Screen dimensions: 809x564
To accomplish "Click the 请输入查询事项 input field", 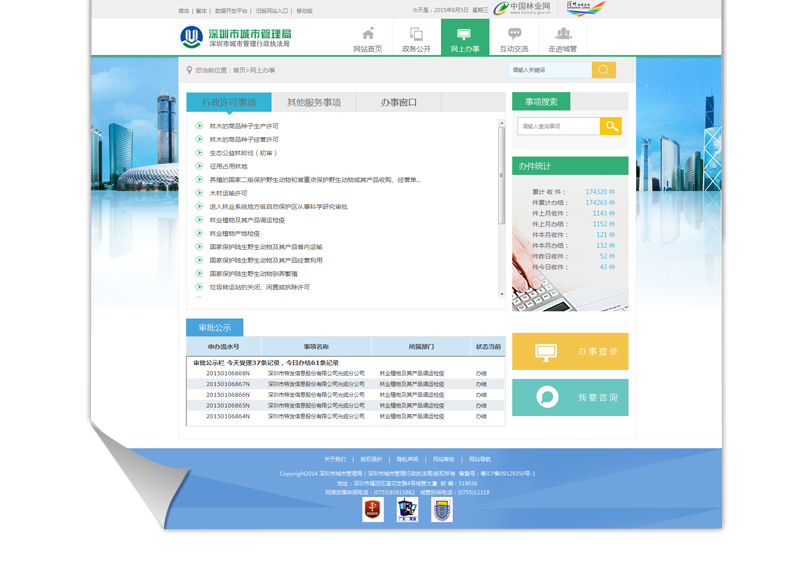I will pos(558,126).
